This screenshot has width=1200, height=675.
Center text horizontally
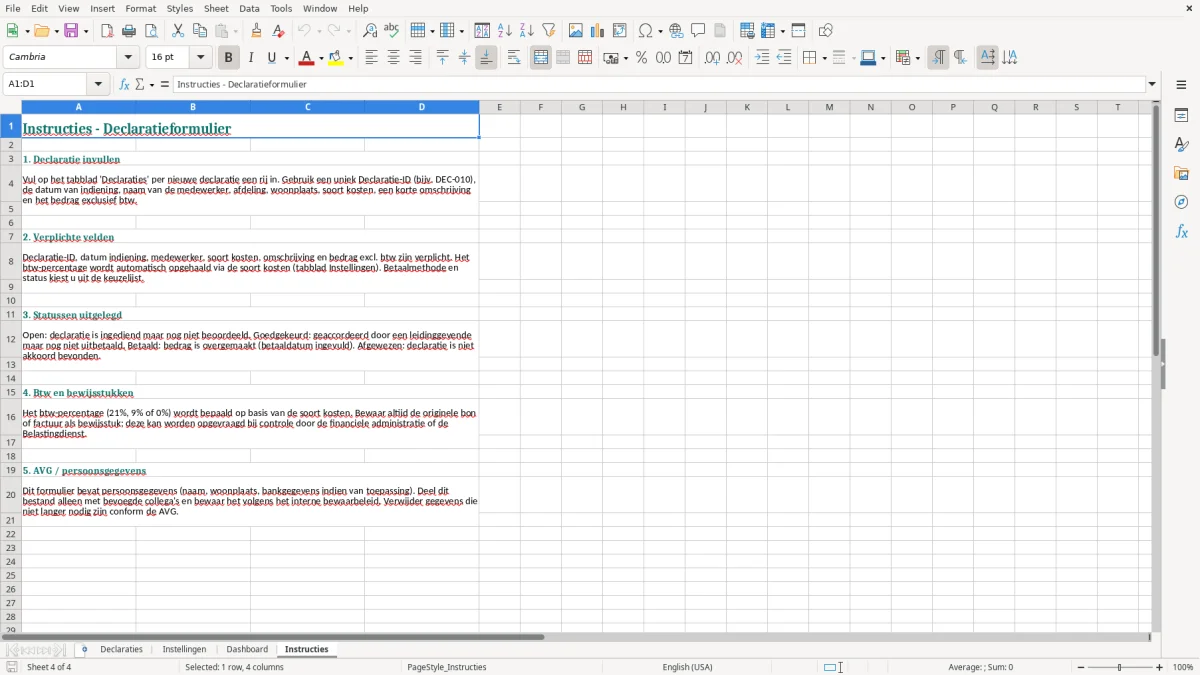tap(393, 58)
